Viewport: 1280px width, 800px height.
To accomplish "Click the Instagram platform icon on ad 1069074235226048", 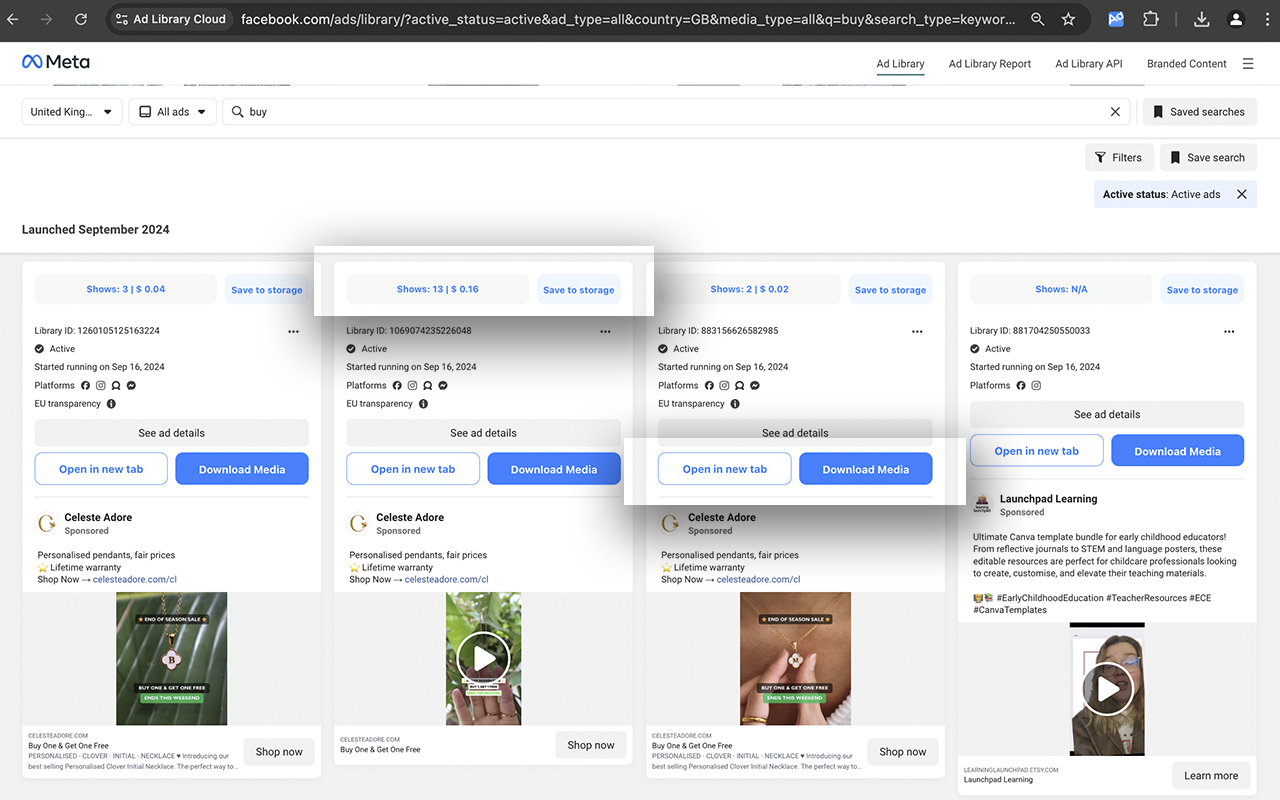I will point(413,385).
